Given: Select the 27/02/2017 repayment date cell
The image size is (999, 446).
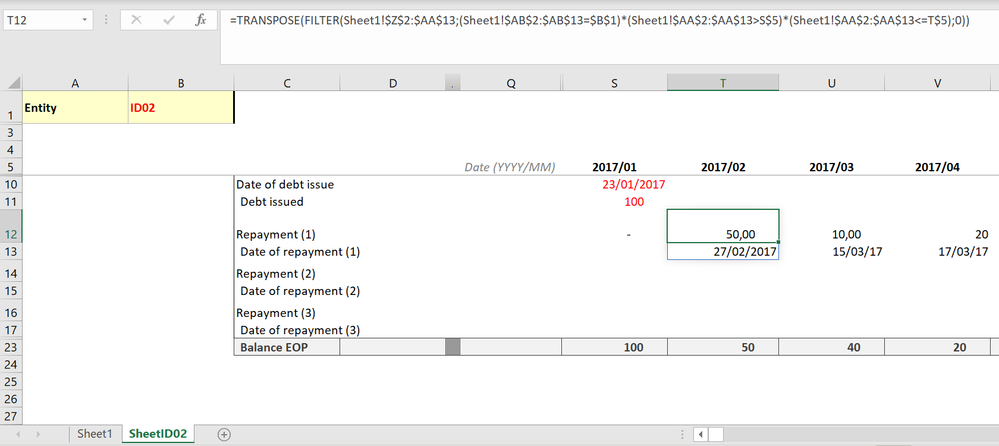Looking at the screenshot, I should 722,252.
